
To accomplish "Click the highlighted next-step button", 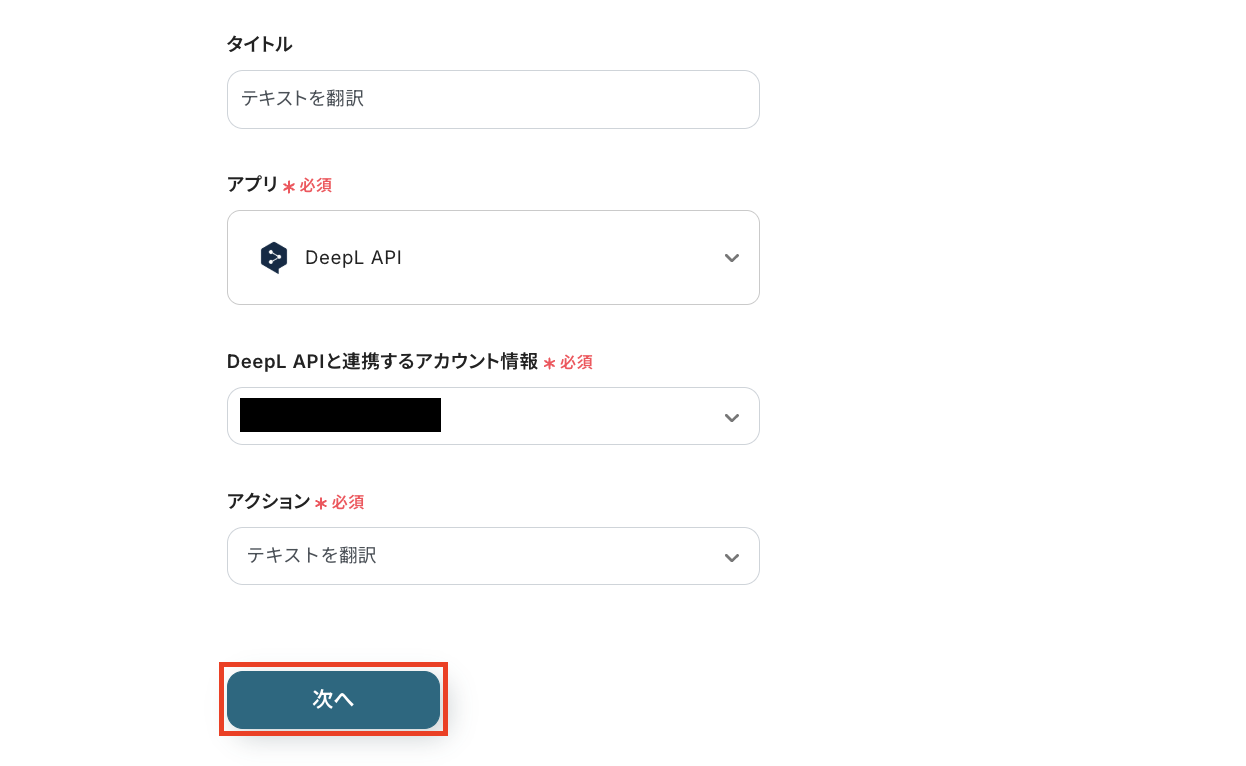I will 333,700.
